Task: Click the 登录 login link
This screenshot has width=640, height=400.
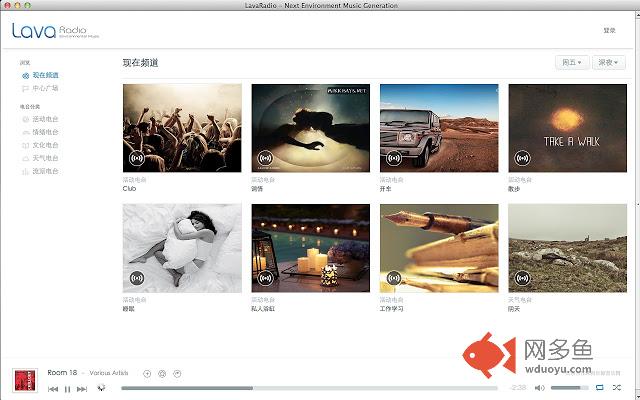Action: [609, 30]
